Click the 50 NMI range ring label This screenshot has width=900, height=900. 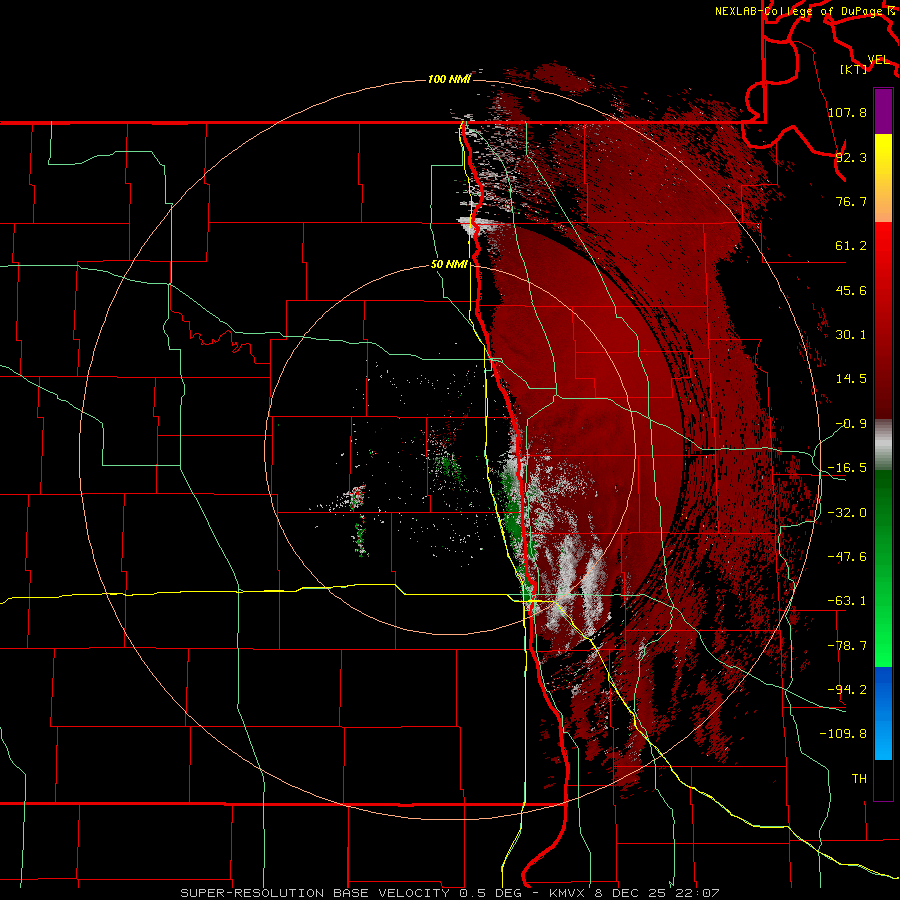(x=449, y=264)
